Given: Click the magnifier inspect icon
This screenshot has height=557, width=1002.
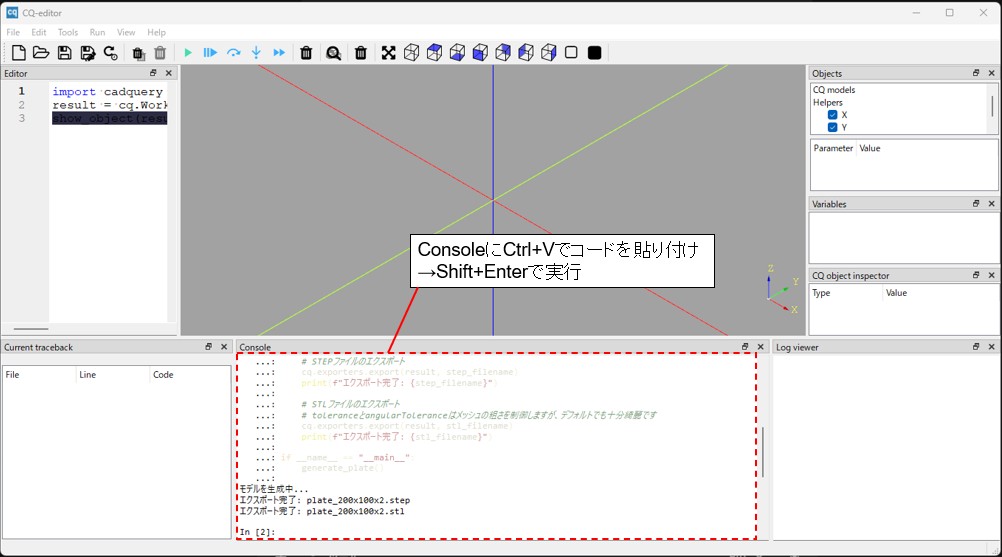Looking at the screenshot, I should point(333,53).
